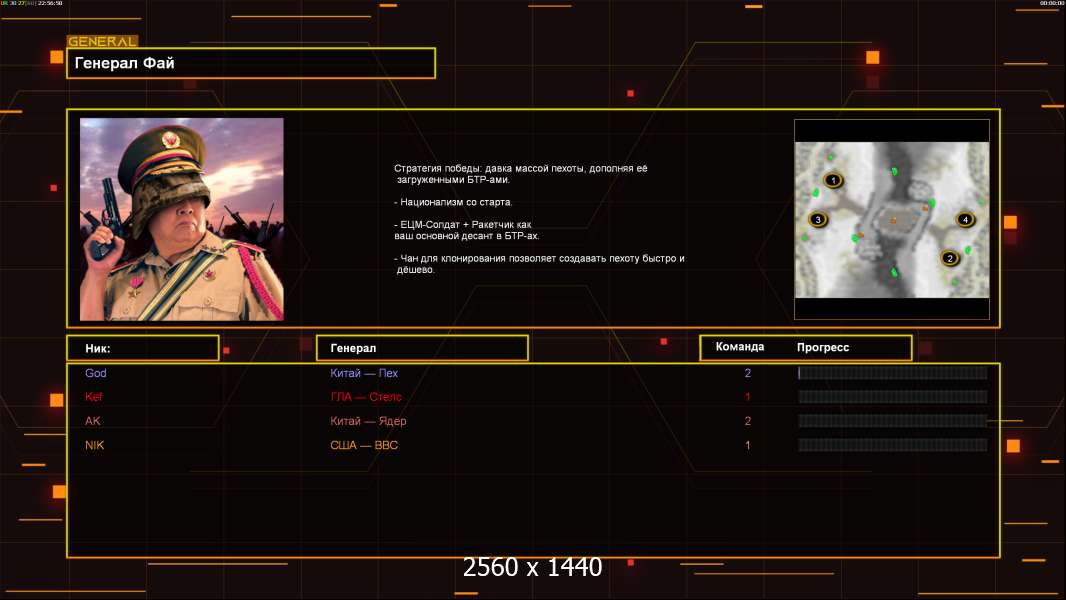Click the GENERAL label tag
This screenshot has height=600, width=1066.
pos(103,41)
